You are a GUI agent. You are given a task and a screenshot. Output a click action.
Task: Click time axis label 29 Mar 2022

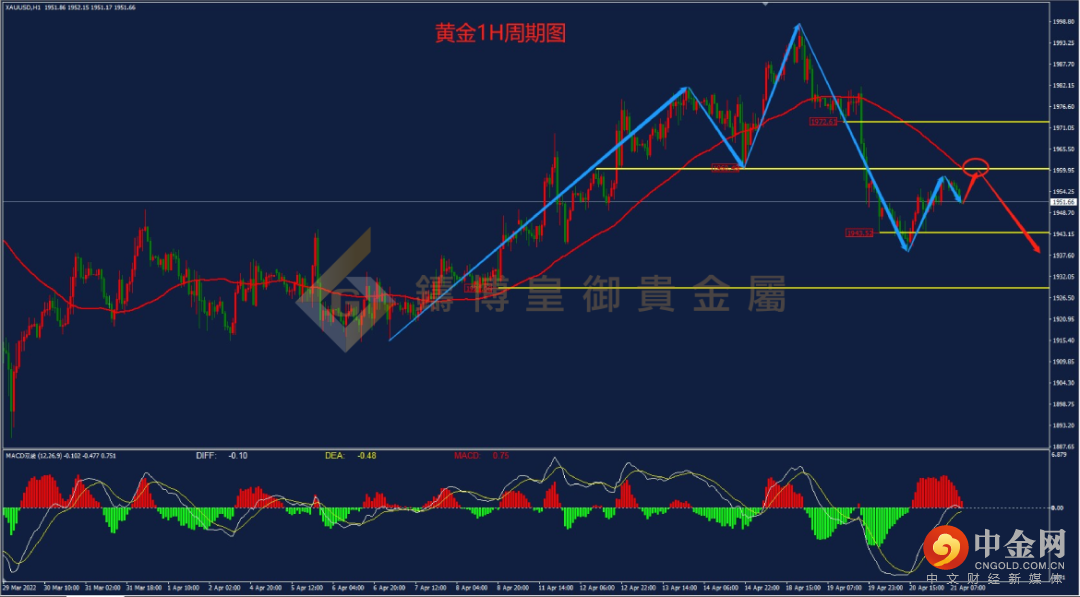(x=18, y=589)
